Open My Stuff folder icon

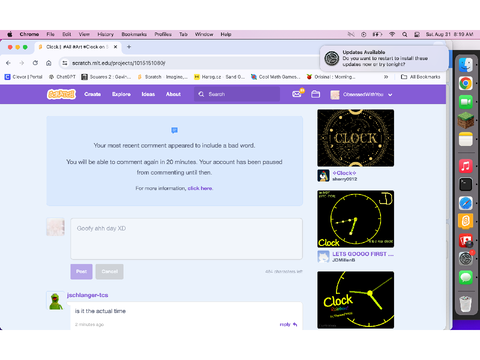point(315,94)
